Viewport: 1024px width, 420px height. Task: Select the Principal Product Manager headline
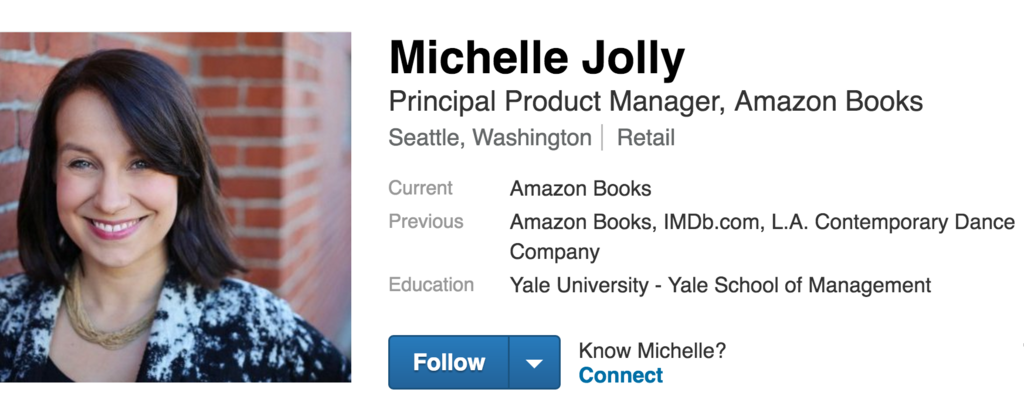(655, 102)
